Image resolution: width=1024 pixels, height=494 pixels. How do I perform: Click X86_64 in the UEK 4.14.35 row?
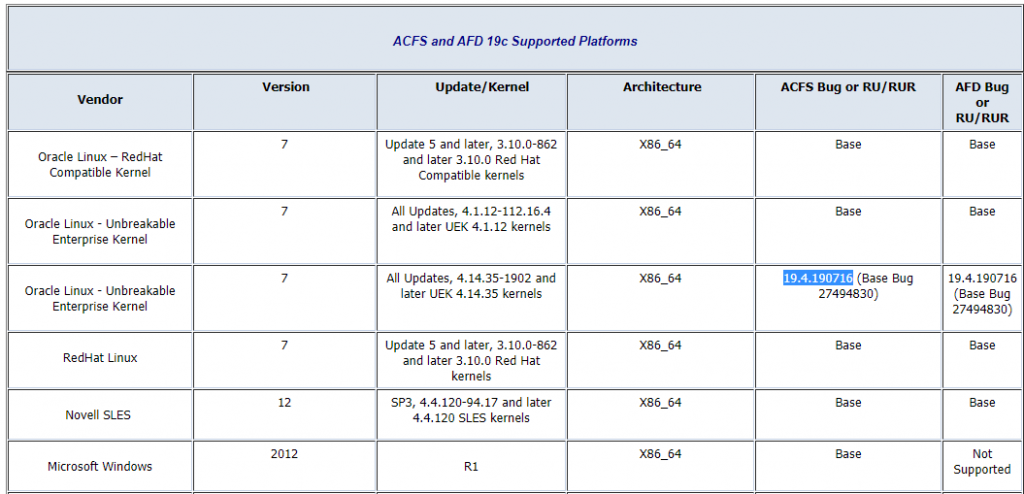pyautogui.click(x=660, y=278)
